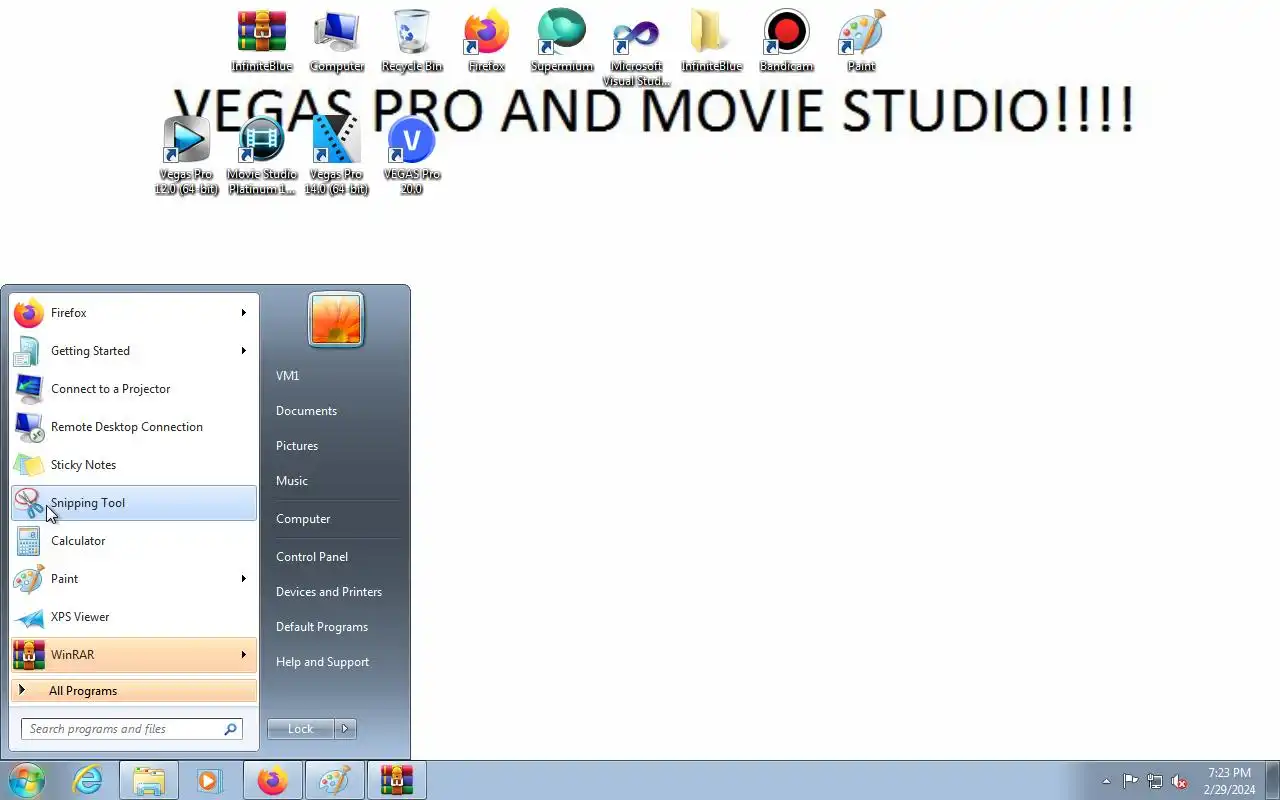The image size is (1280, 800).
Task: Launch Paint from Start menu
Action: point(134,579)
